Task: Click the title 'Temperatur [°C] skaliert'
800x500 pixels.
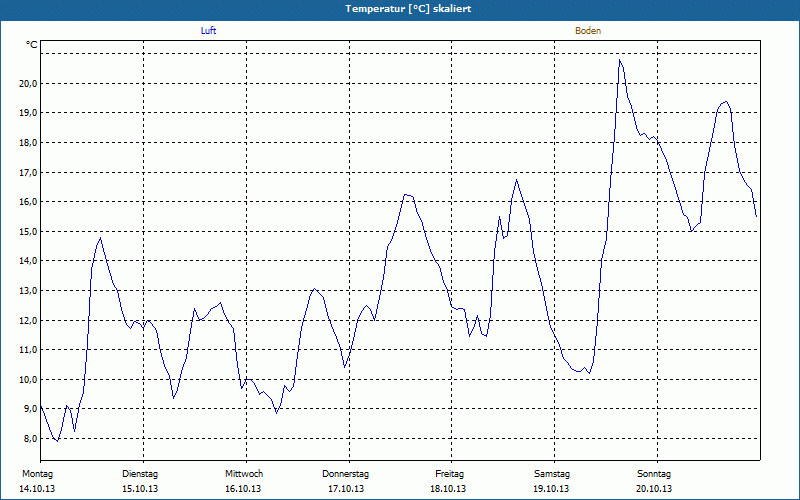Action: click(408, 9)
